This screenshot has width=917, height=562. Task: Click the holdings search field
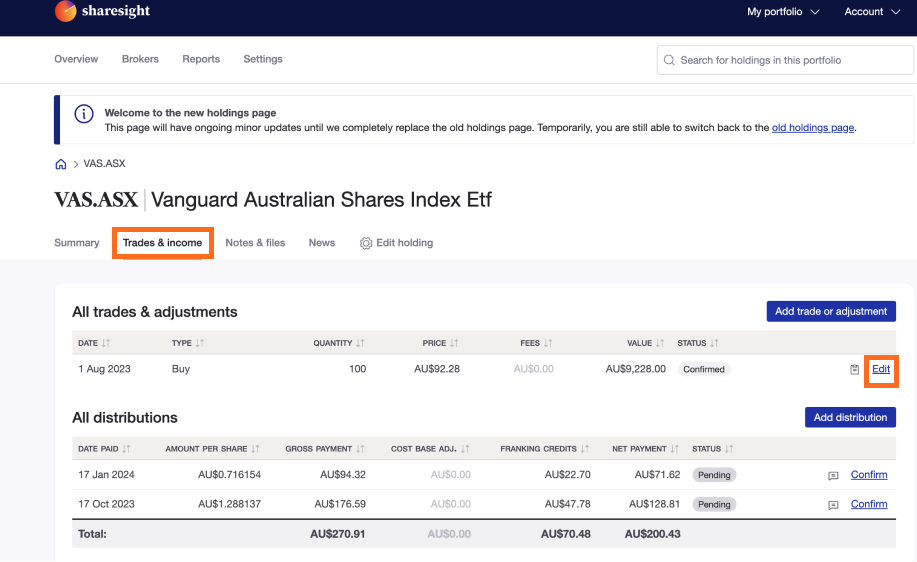pyautogui.click(x=785, y=60)
